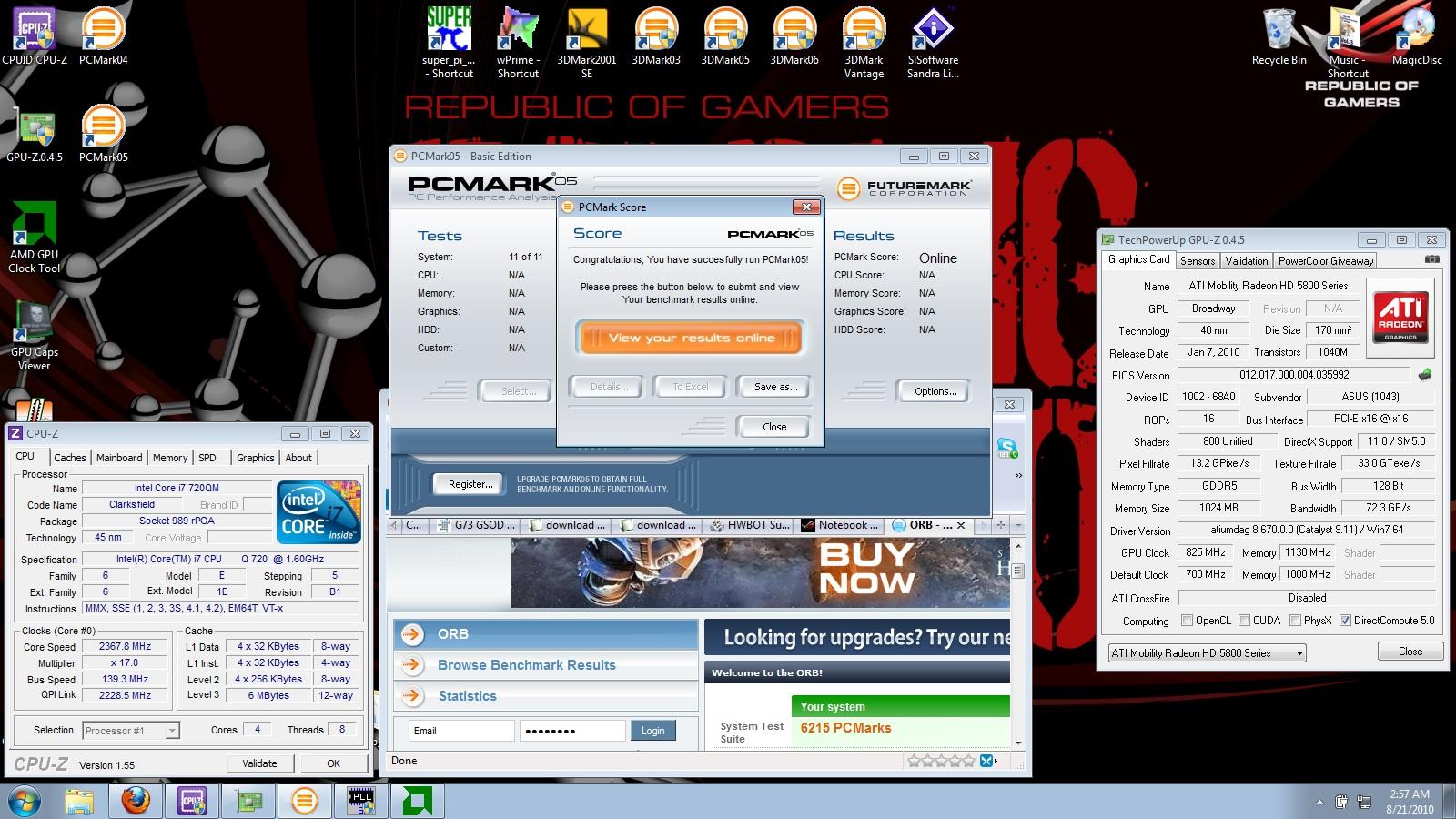Switch to AMD GPU Clock Tool taskbar button
1456x819 pixels.
[x=417, y=801]
